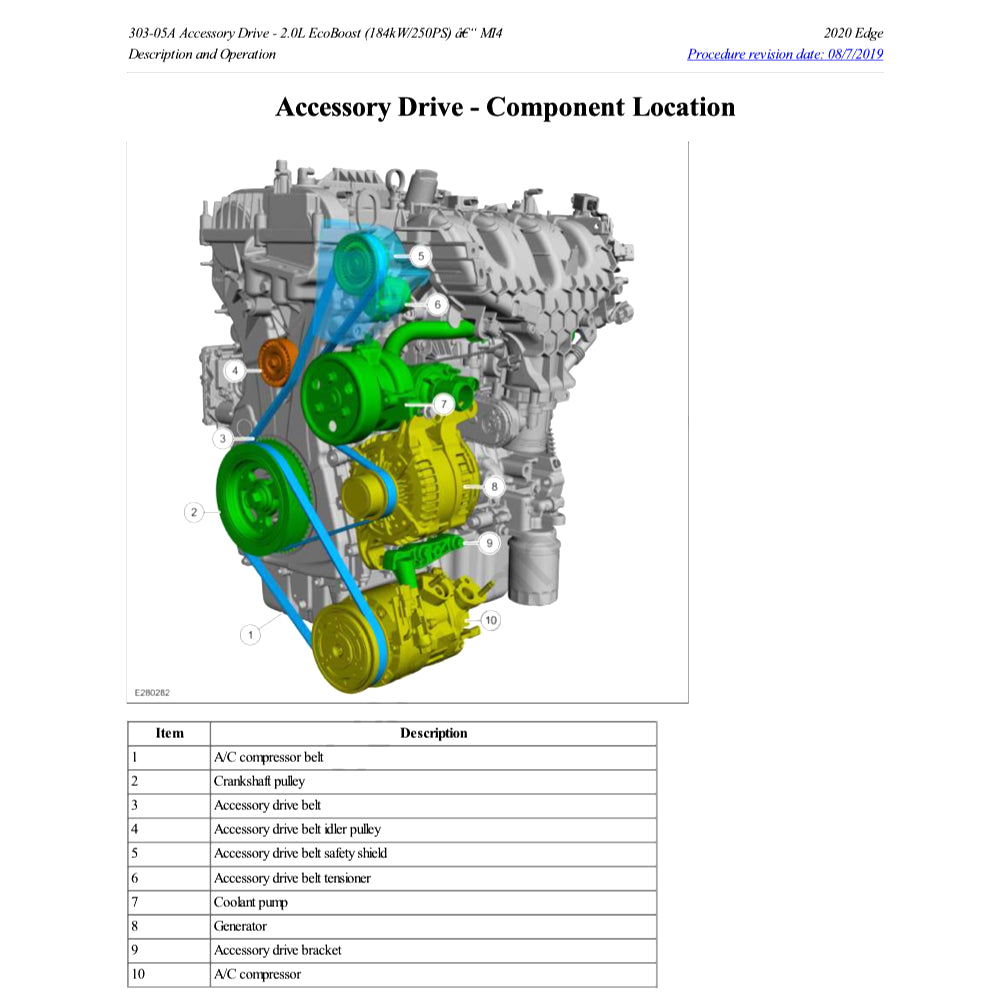
Task: Open the Procedure revision date link
Action: (x=785, y=54)
